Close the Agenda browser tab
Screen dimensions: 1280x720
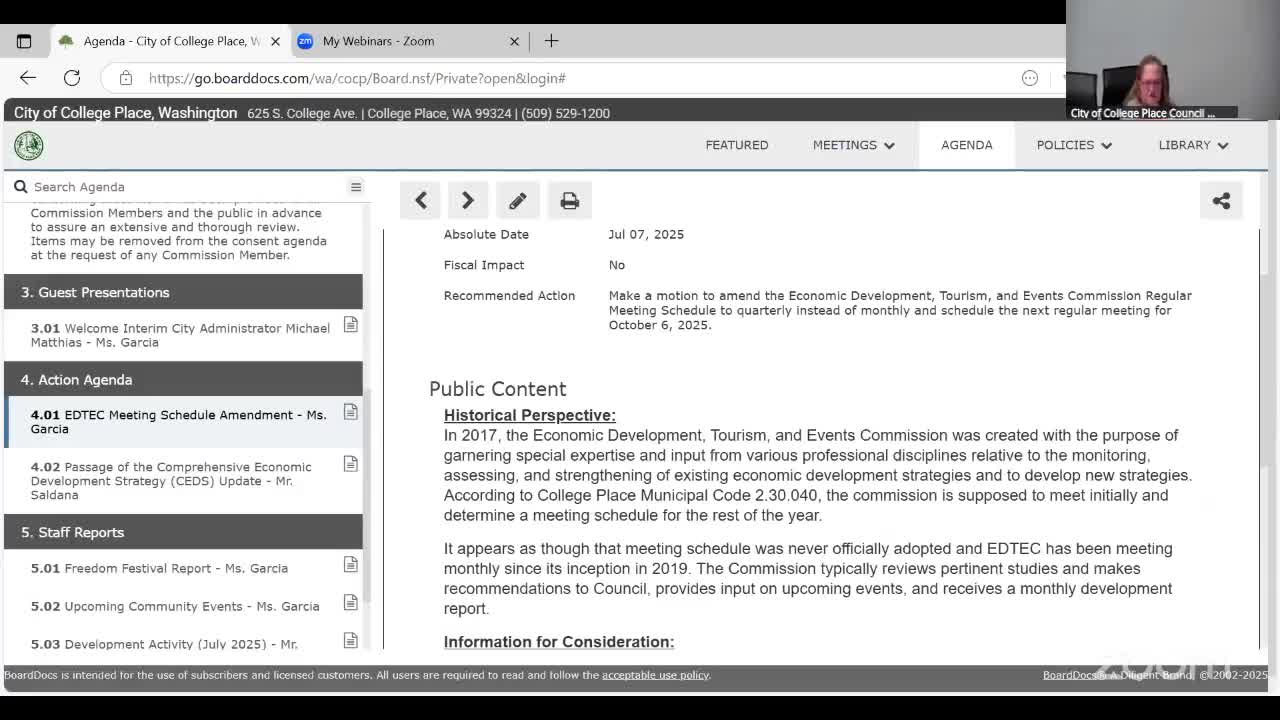275,41
